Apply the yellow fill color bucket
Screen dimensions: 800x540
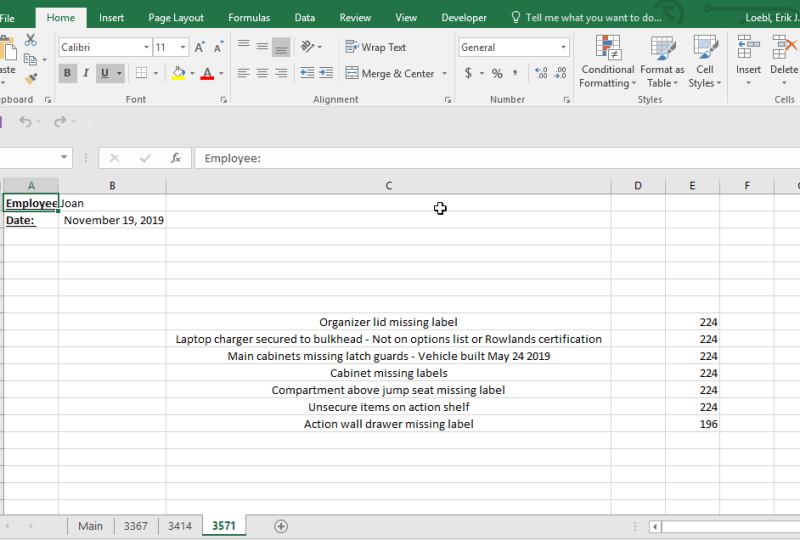point(179,73)
